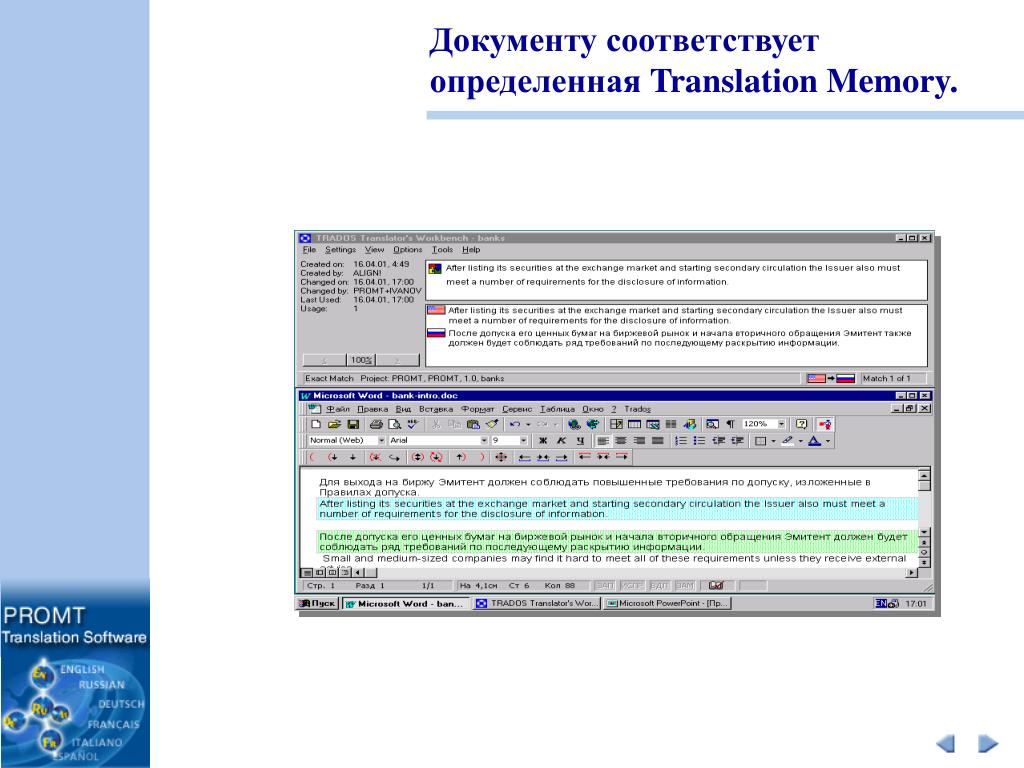
Task: Click the Decrease Indent icon
Action: (x=719, y=441)
